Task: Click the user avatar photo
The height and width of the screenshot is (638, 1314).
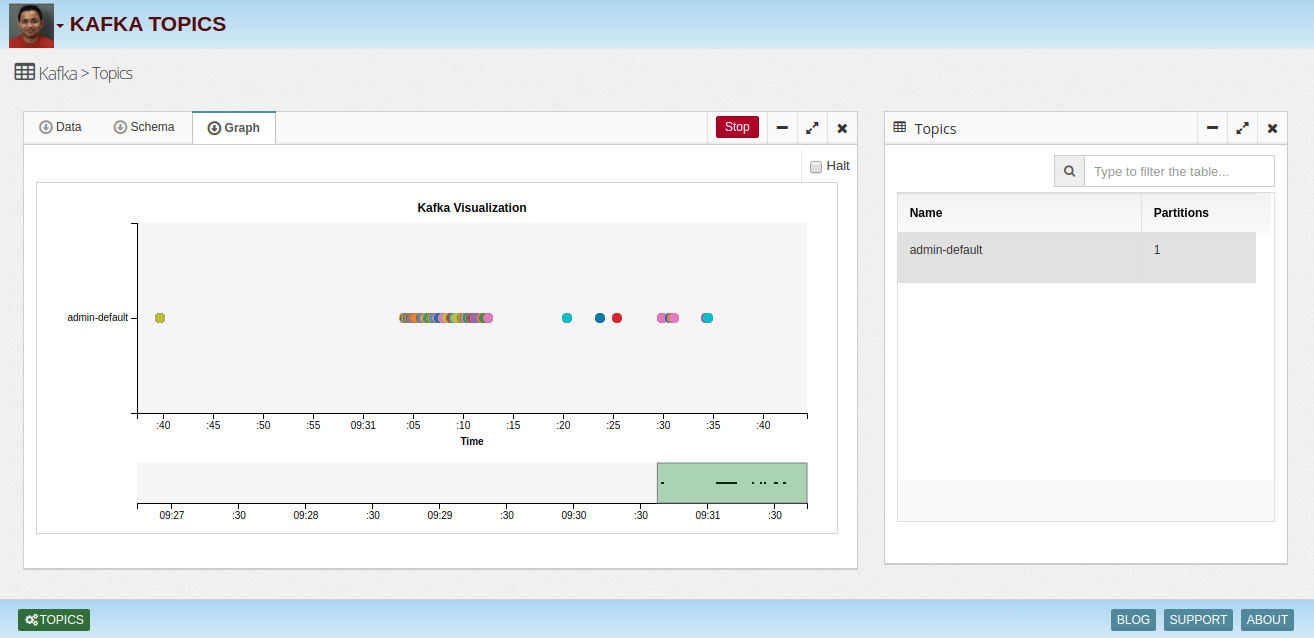Action: [x=31, y=25]
